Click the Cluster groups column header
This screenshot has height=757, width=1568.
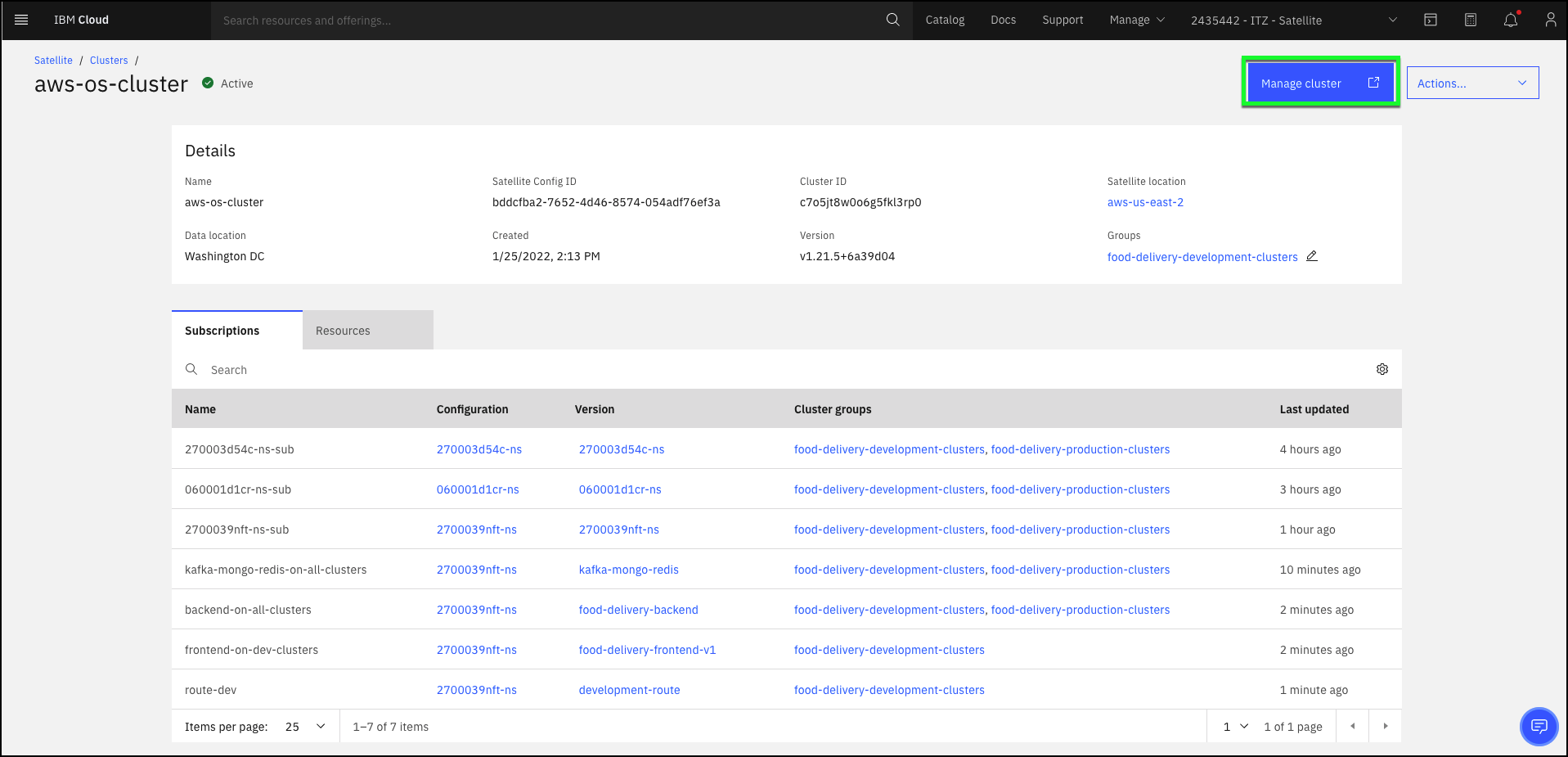point(833,409)
